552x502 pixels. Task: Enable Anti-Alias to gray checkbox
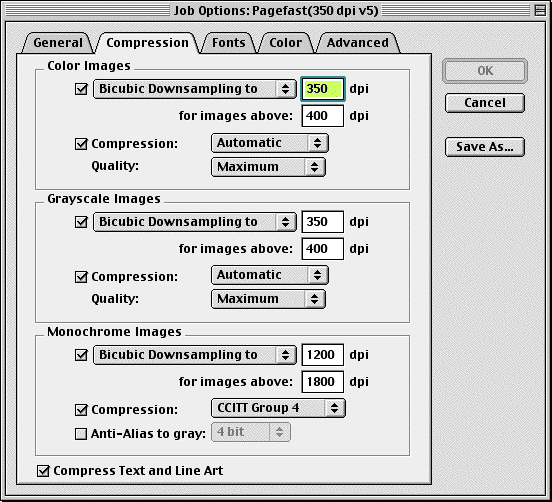click(x=81, y=434)
